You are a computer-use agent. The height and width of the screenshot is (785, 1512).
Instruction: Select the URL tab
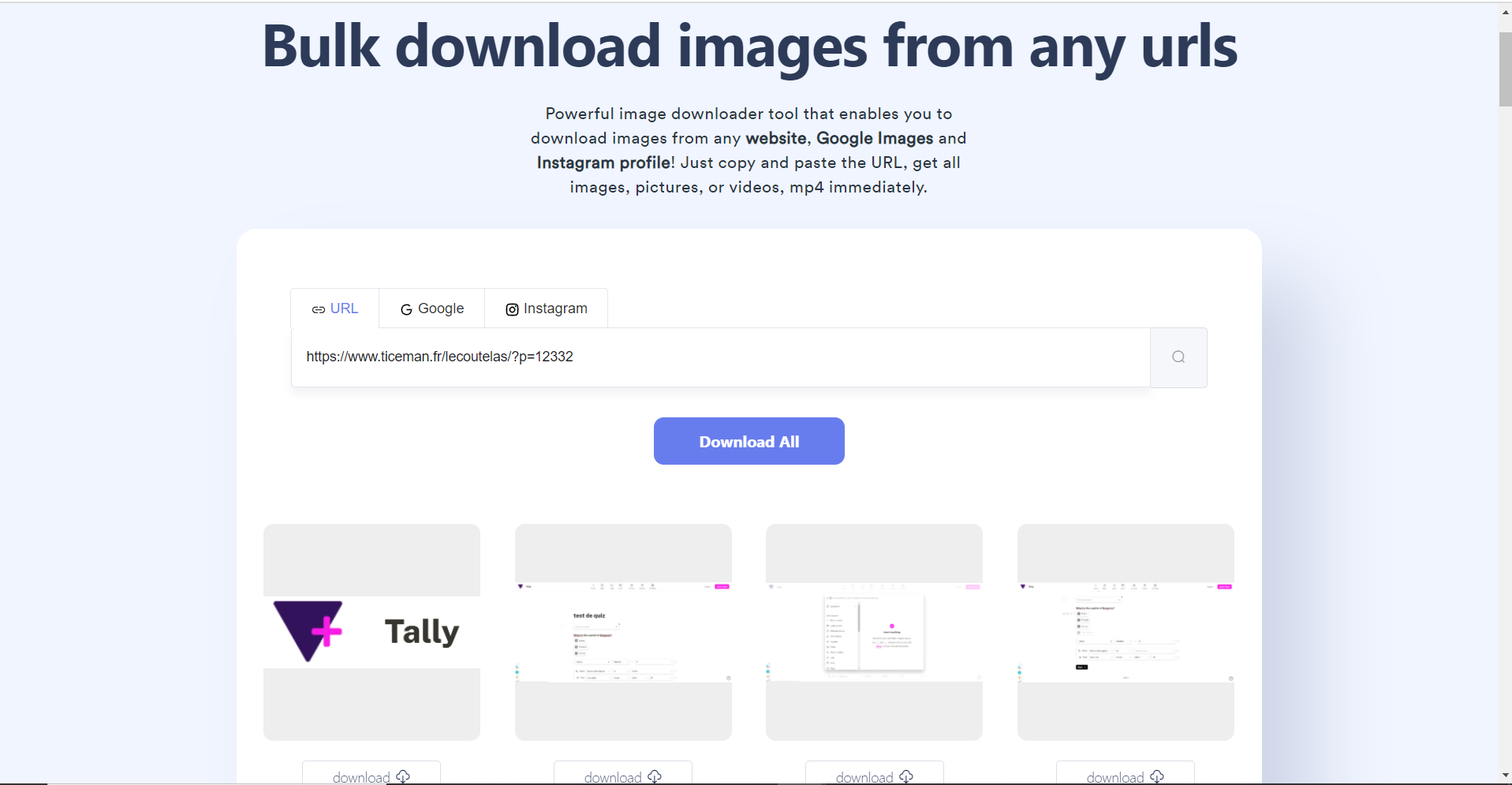click(335, 308)
